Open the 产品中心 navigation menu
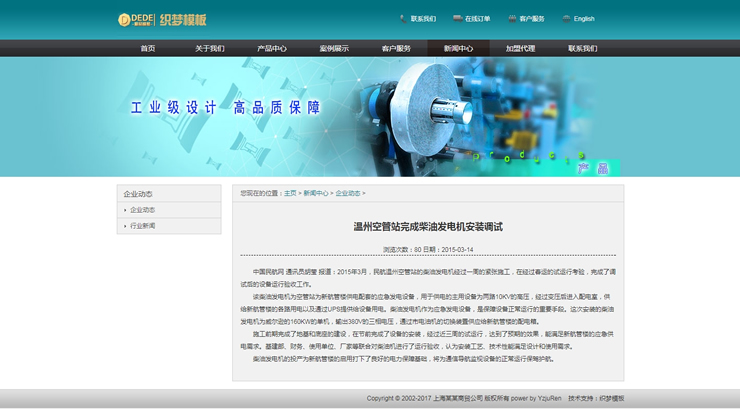740x409 pixels. (272, 48)
